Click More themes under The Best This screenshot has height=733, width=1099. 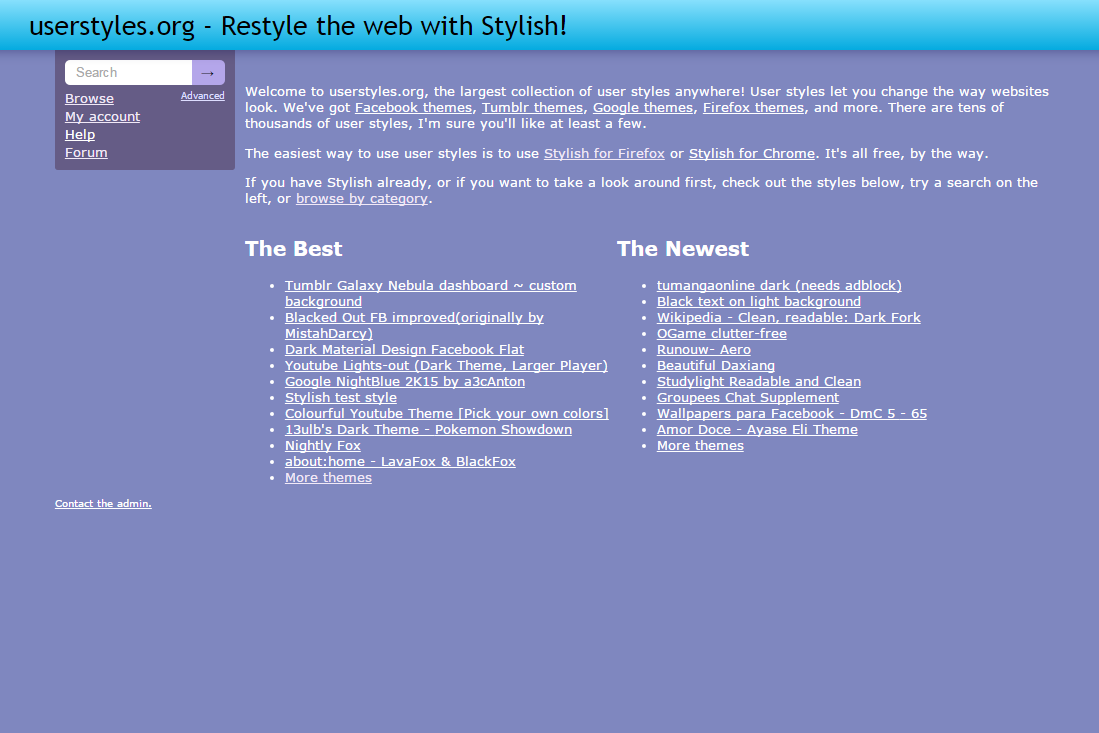(328, 478)
